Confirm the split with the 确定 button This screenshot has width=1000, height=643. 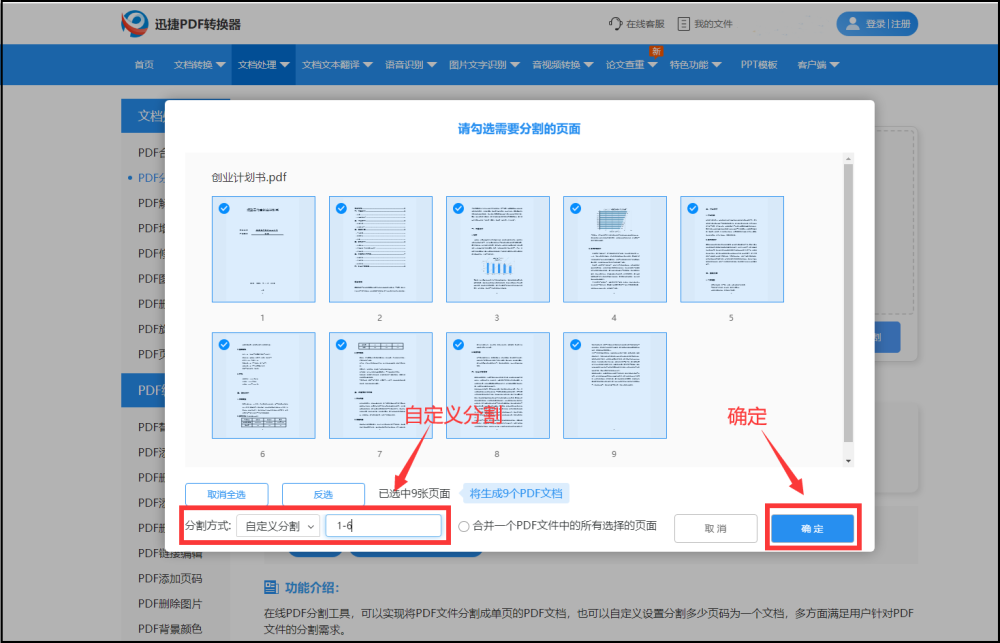coord(812,527)
